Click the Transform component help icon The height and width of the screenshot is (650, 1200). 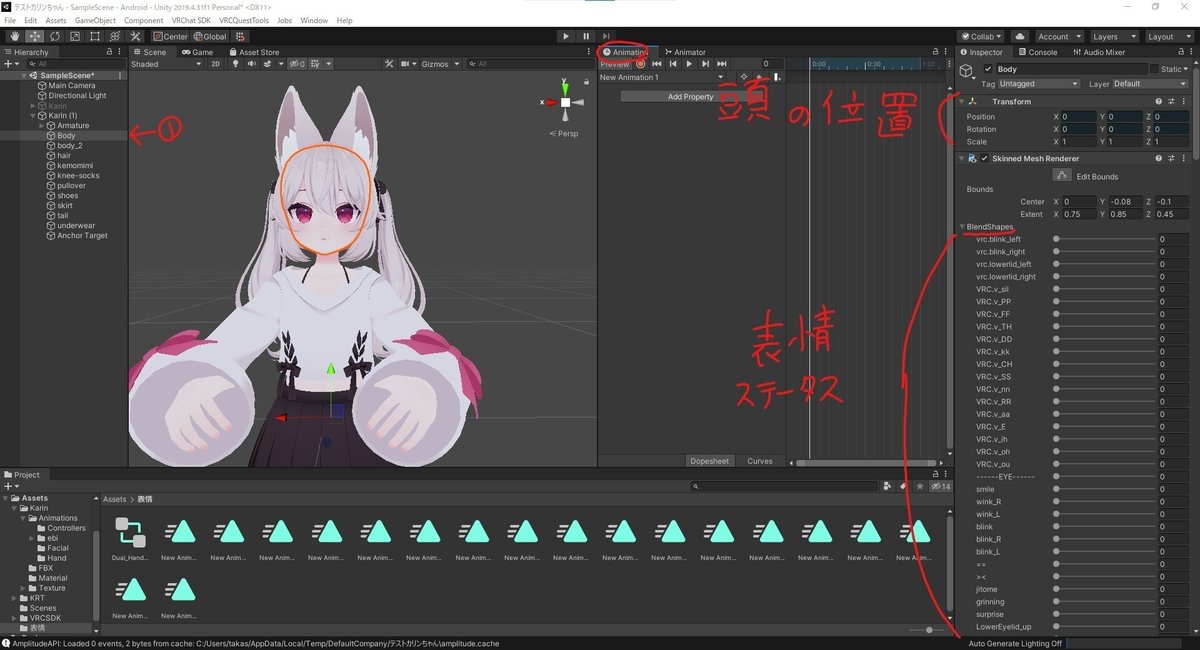[1159, 101]
